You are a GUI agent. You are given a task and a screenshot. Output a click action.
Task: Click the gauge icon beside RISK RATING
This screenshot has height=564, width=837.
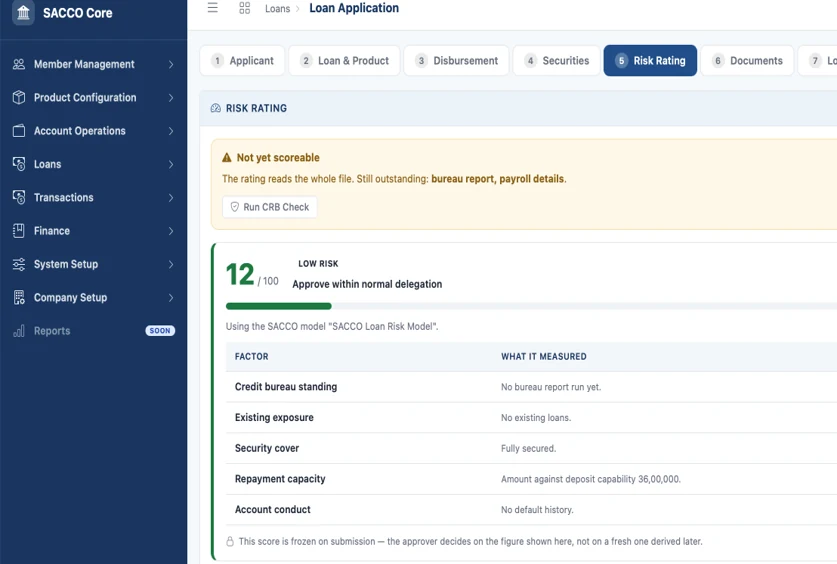[x=216, y=108]
